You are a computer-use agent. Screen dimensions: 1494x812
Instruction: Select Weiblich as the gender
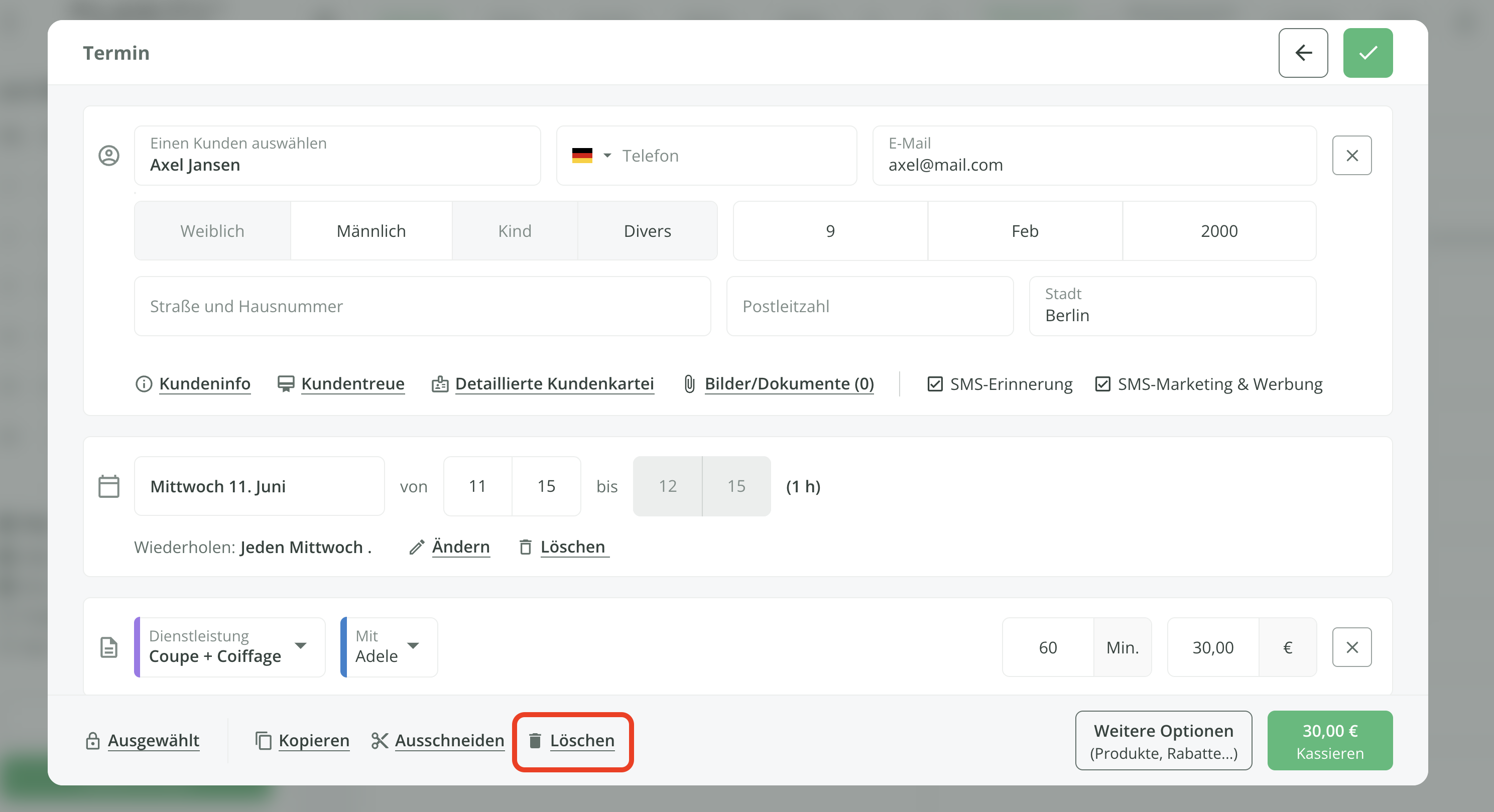211,231
